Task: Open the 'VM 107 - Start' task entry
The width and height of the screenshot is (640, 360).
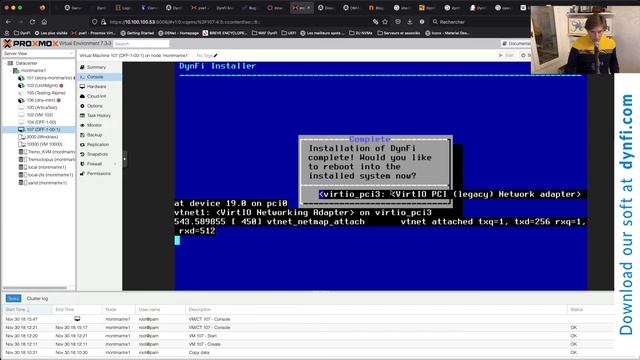Action: [308, 336]
